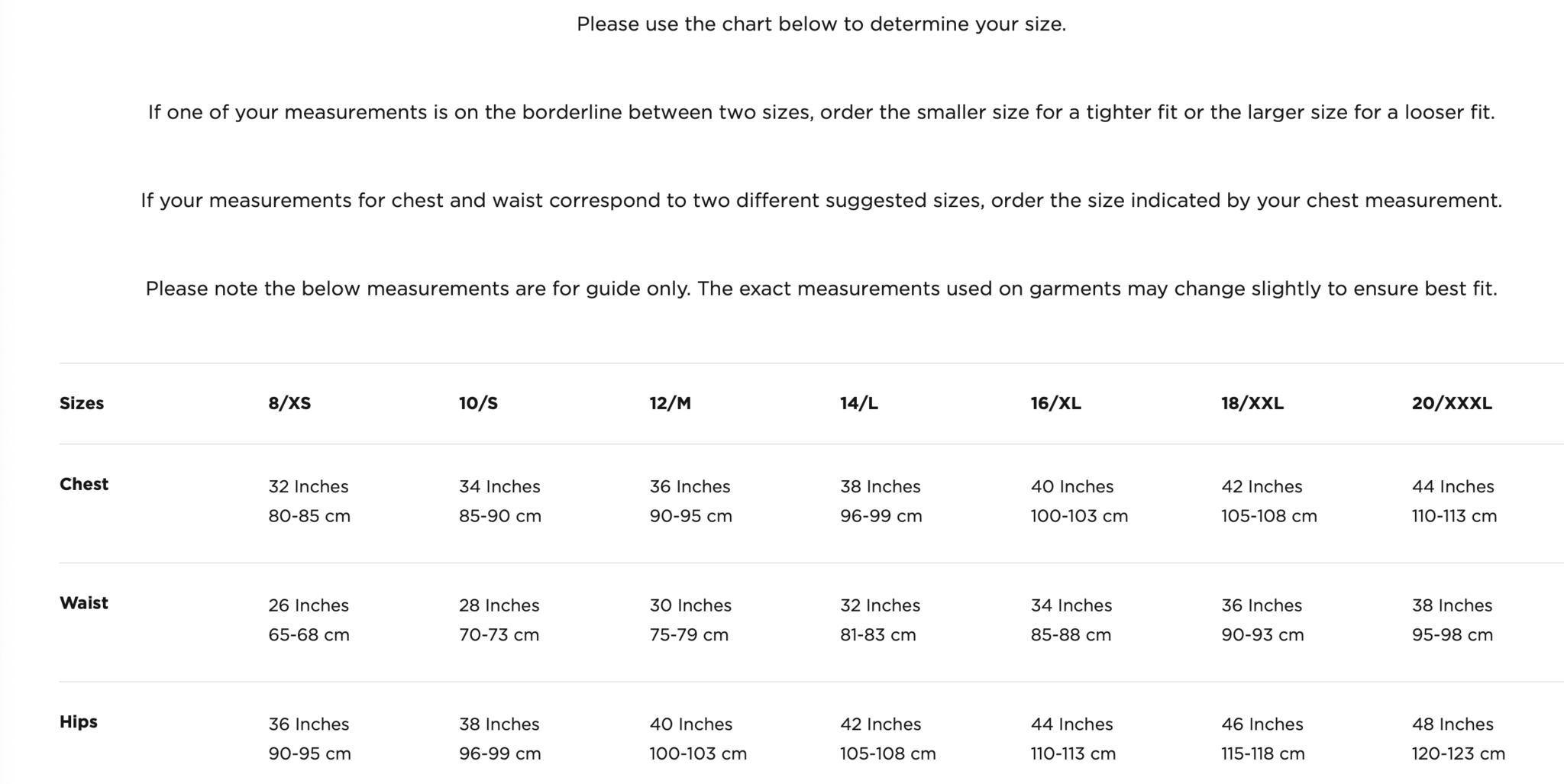Click the 100-103 cm chest value for 16/XL
Image resolution: width=1564 pixels, height=784 pixels.
1078,516
